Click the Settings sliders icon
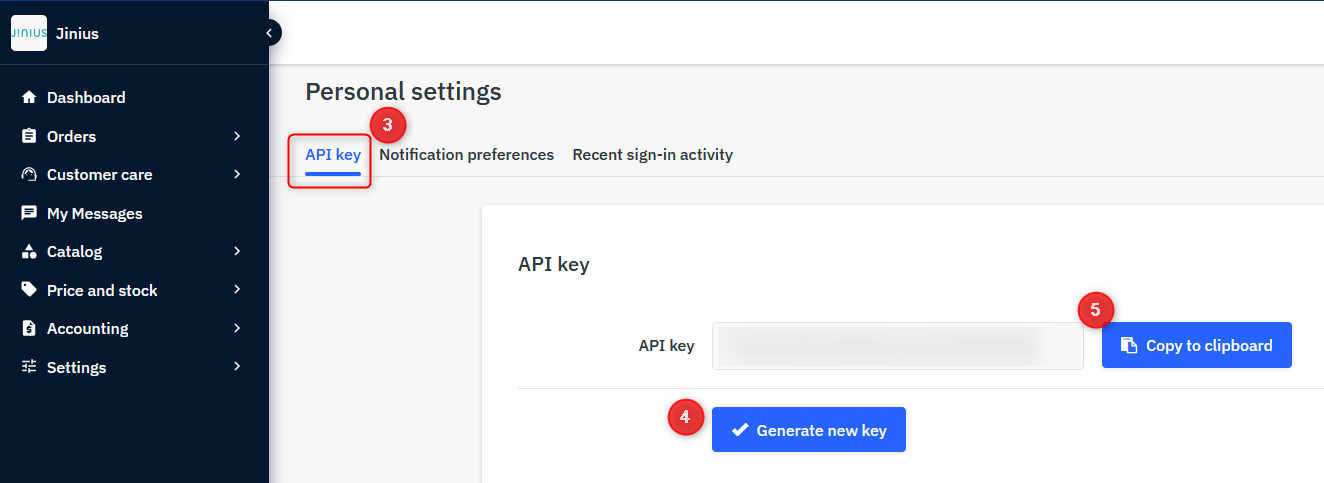Image resolution: width=1324 pixels, height=483 pixels. [29, 367]
